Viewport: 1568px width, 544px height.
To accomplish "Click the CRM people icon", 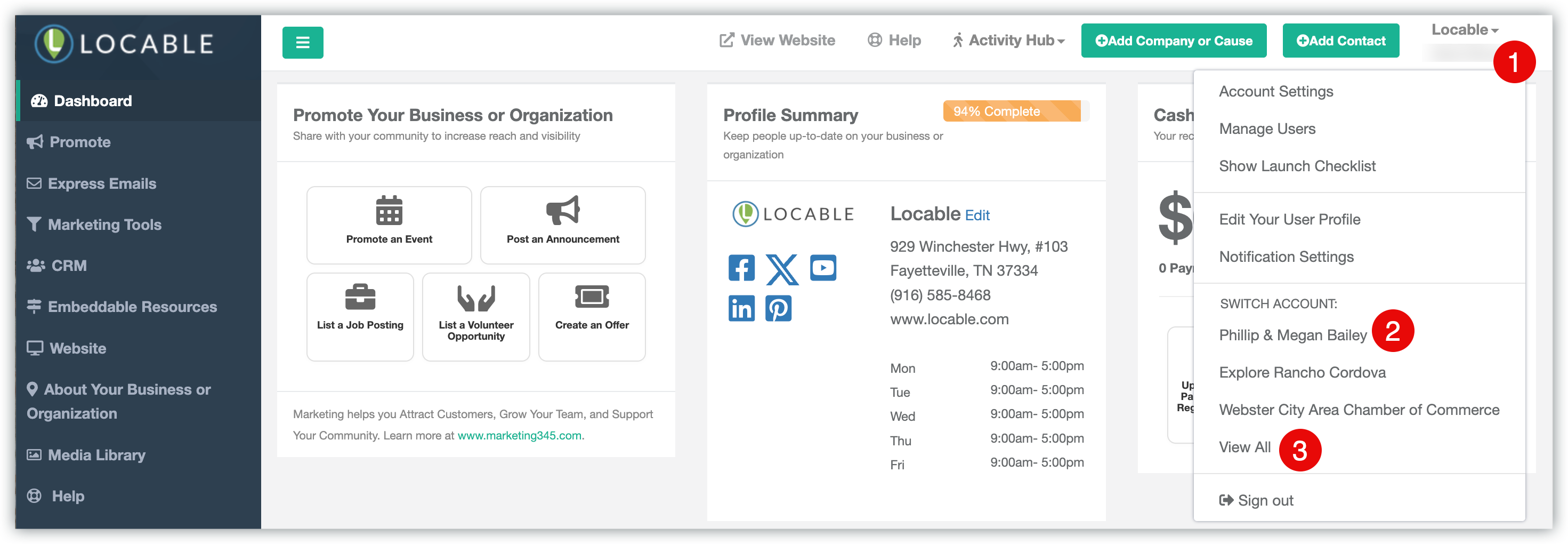I will pos(36,266).
